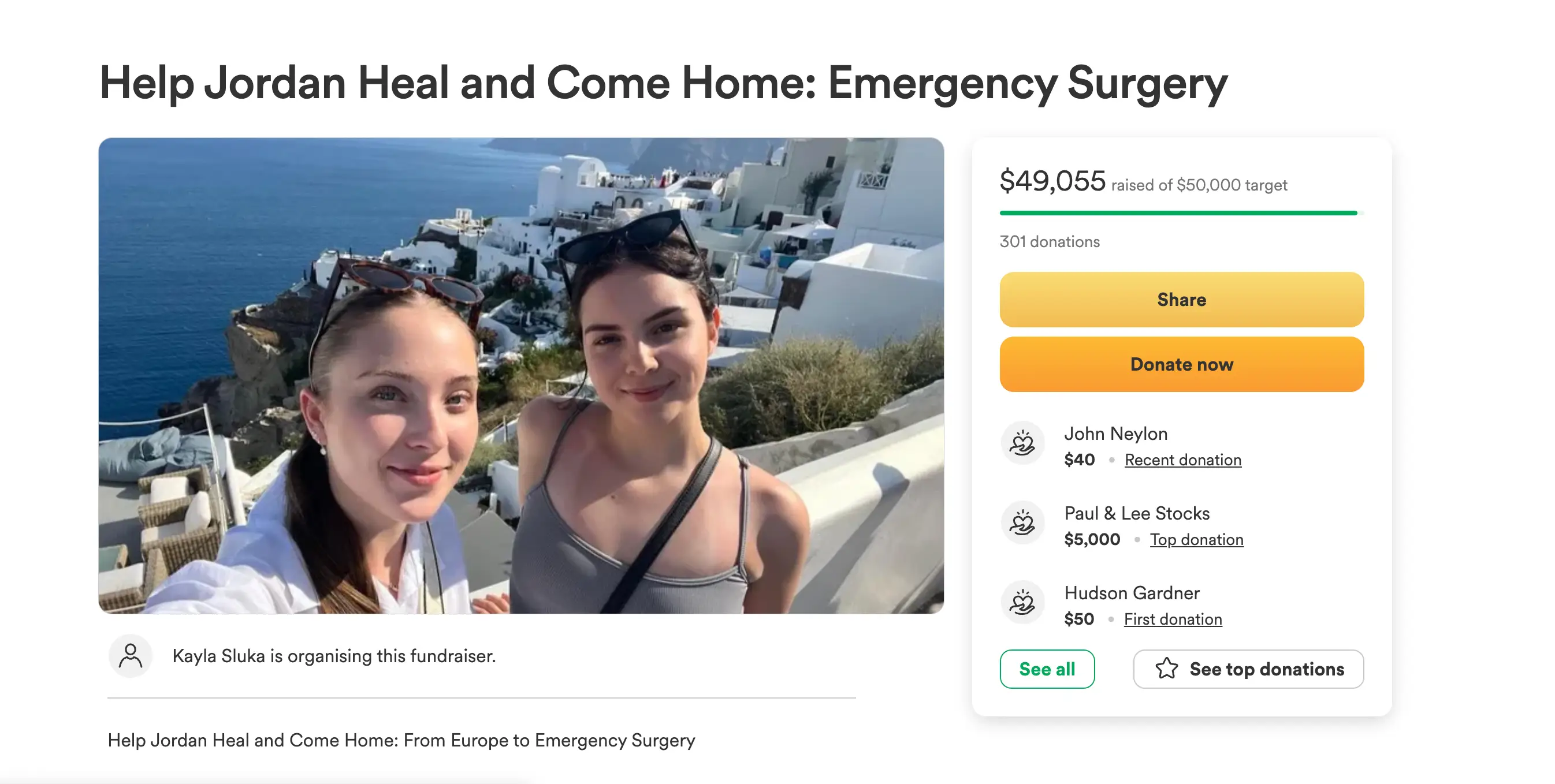Screen dimensions: 1555x784
Task: Click the $49,055 raised amount
Action: tap(1052, 181)
